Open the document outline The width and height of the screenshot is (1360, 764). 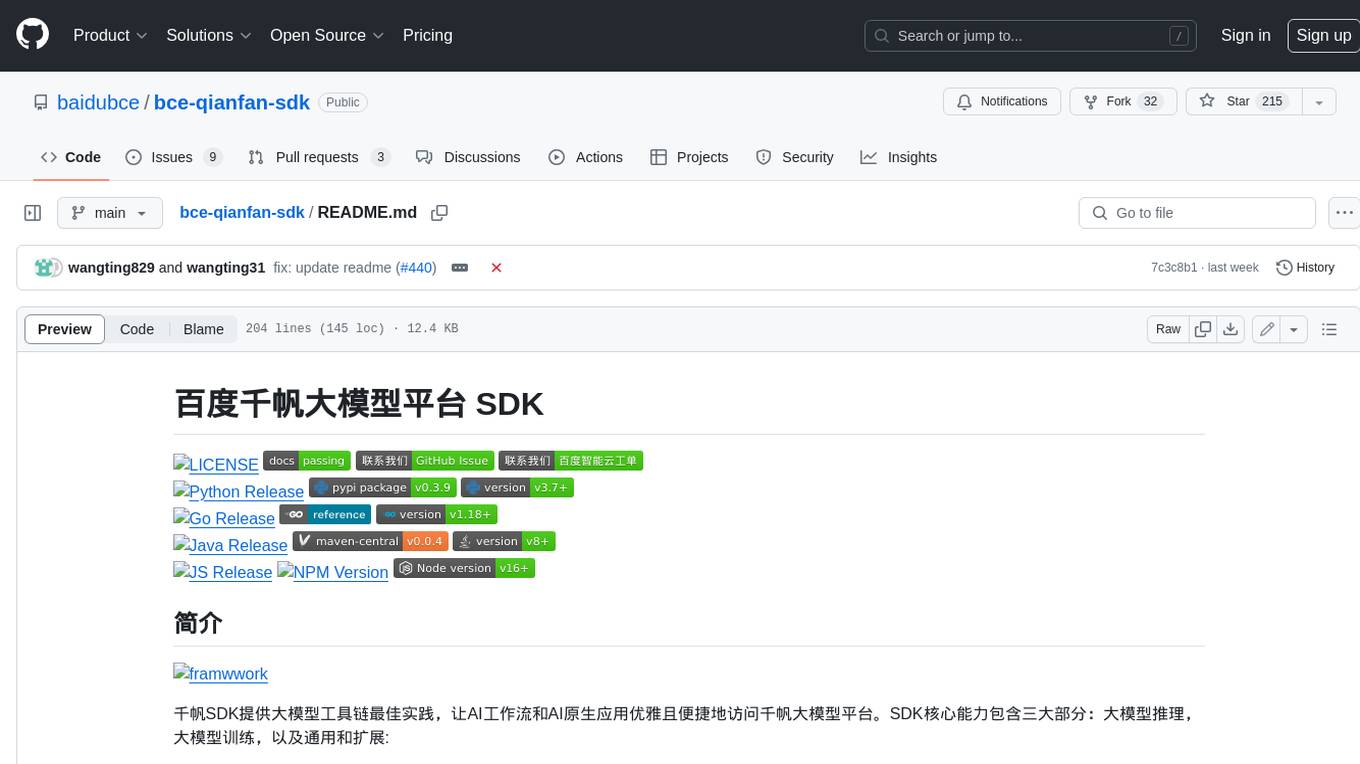1329,329
